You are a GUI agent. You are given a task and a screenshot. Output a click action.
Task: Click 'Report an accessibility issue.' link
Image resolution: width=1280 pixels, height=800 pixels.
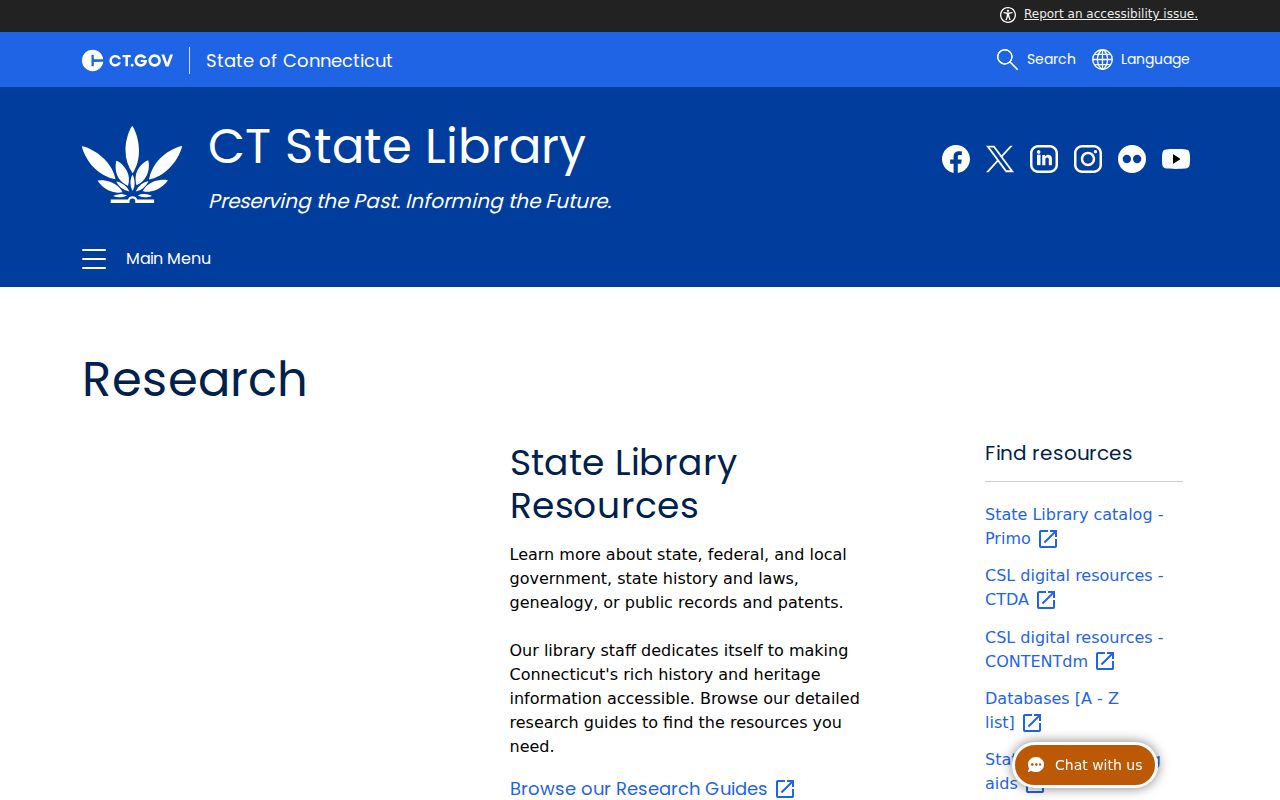[1111, 14]
